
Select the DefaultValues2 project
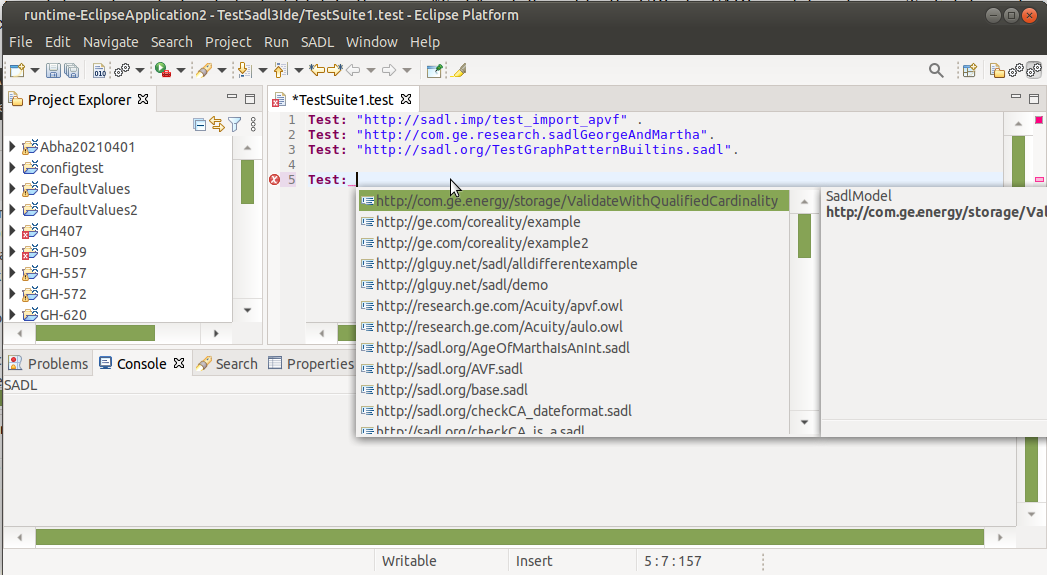point(89,210)
